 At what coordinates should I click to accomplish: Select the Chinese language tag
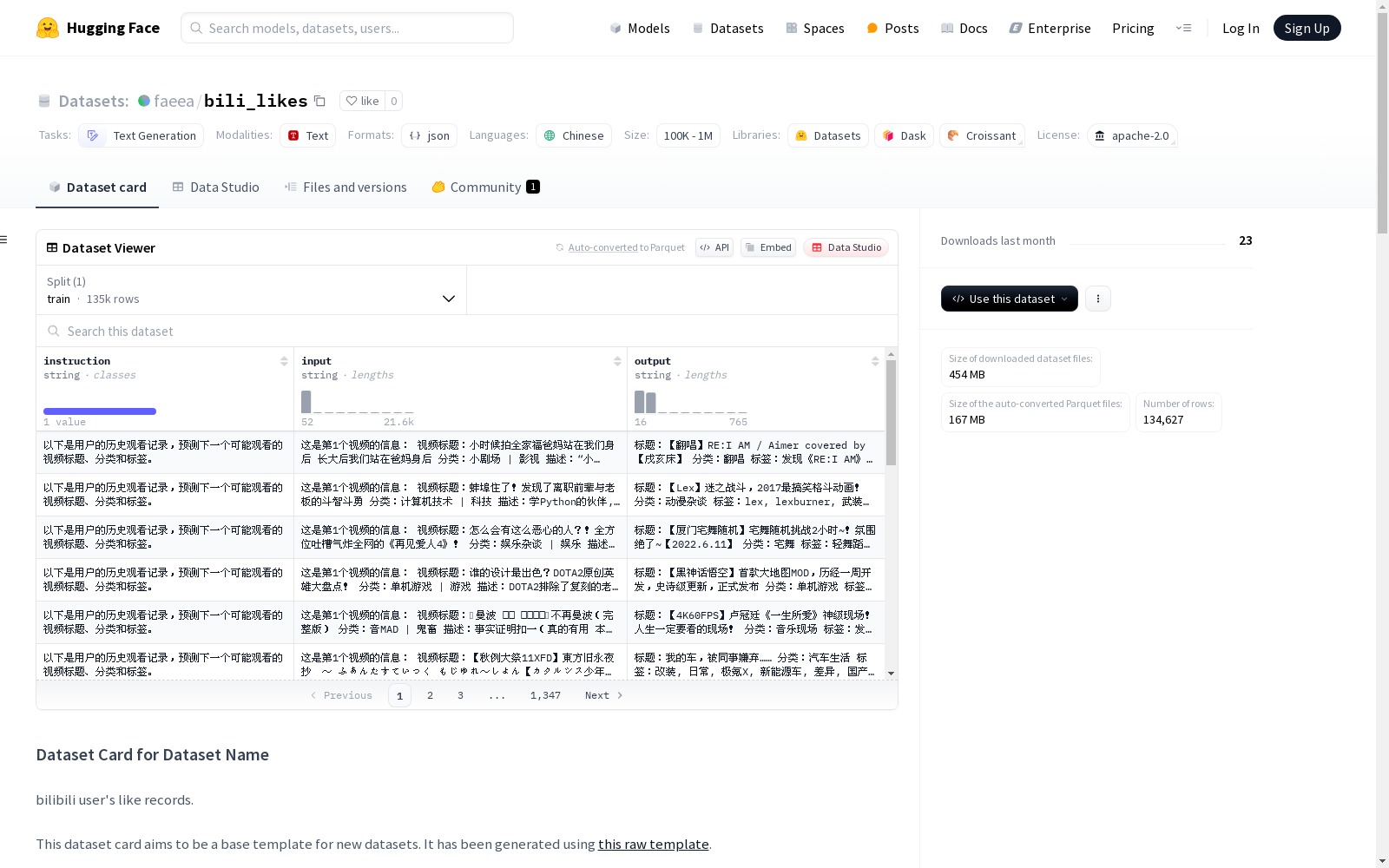[x=574, y=135]
